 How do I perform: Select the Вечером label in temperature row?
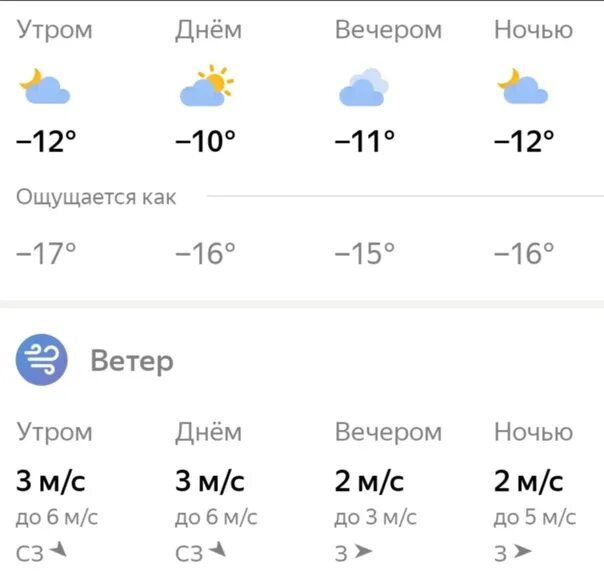(388, 31)
